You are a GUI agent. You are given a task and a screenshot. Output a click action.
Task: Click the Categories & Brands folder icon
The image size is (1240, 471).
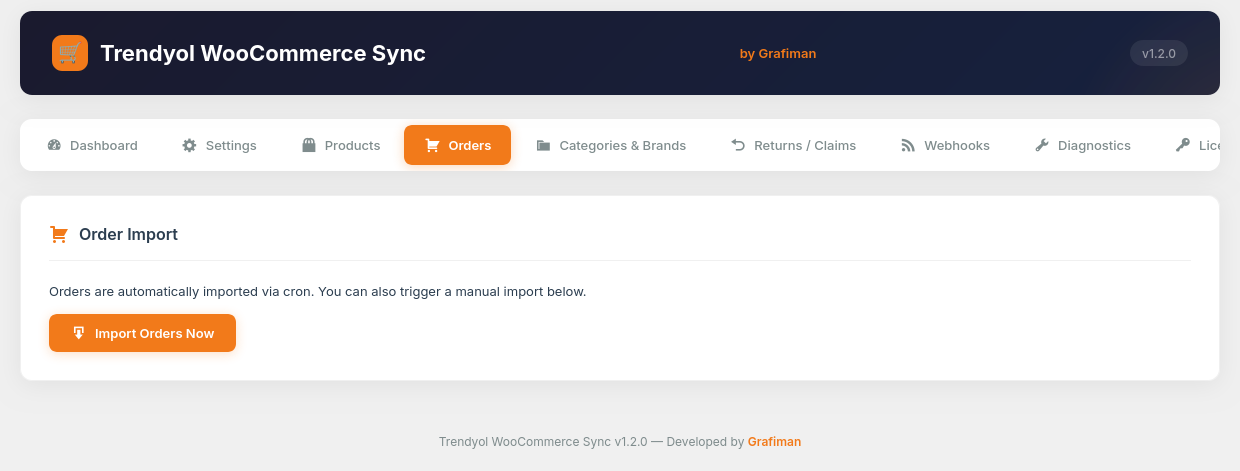(543, 145)
